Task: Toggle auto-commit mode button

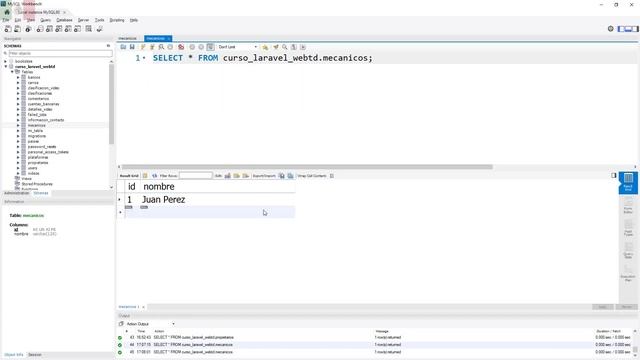Action: pyautogui.click(x=210, y=47)
